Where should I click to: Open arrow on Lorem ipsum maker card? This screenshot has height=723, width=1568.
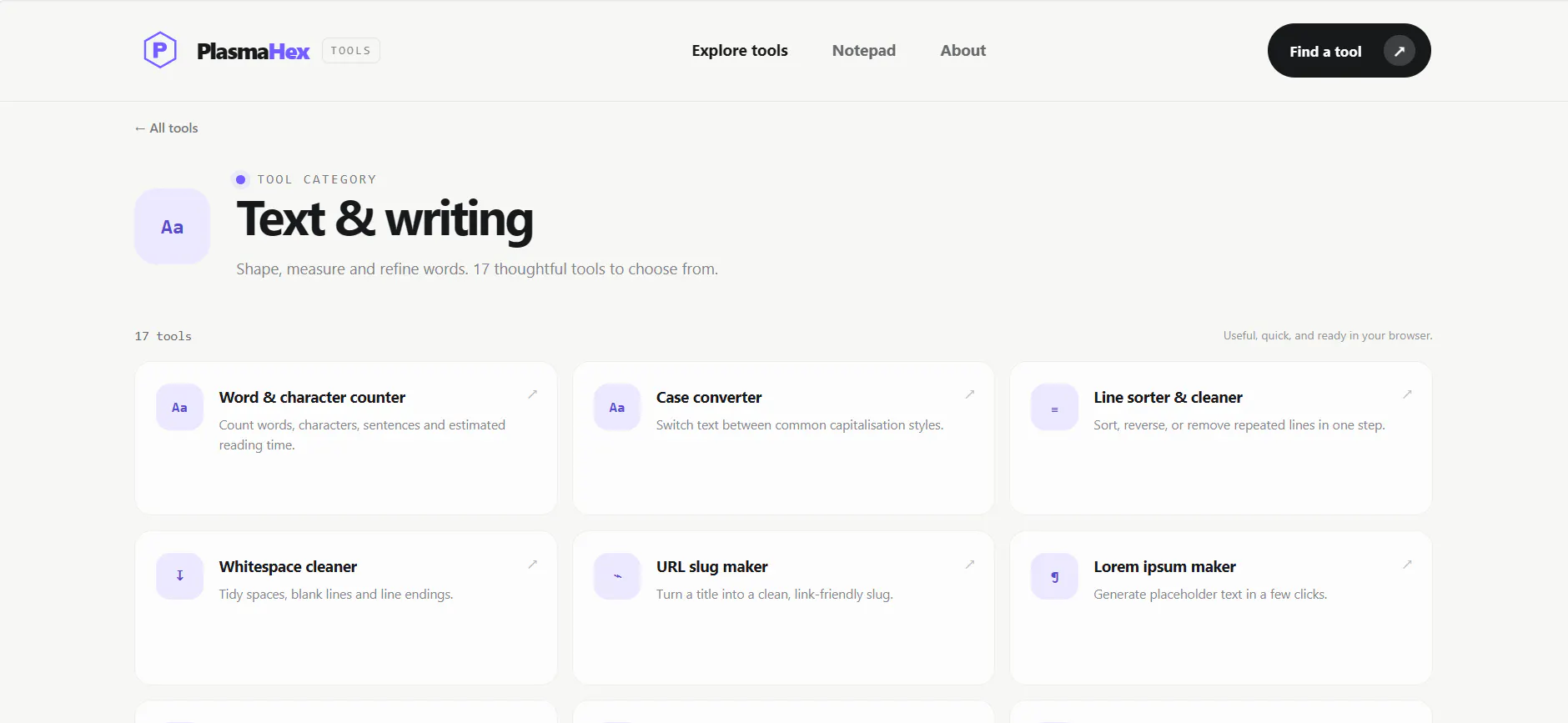[x=1407, y=565]
